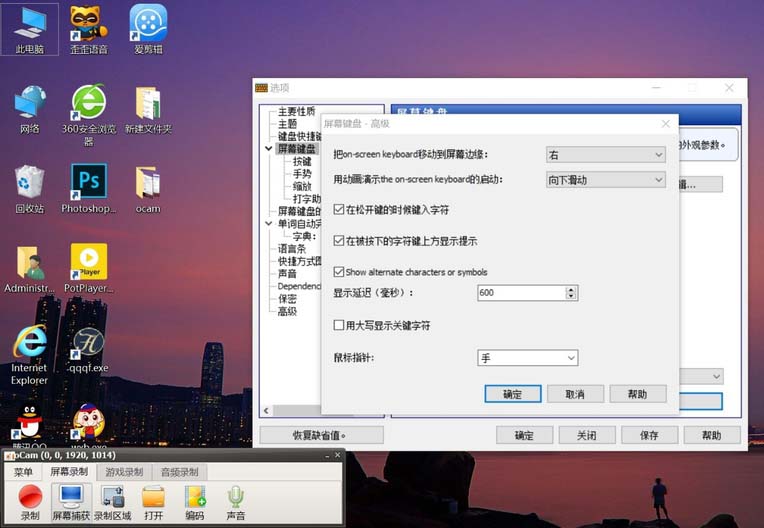Select 语言条 in the options tree
This screenshot has height=528, width=764.
[x=292, y=249]
